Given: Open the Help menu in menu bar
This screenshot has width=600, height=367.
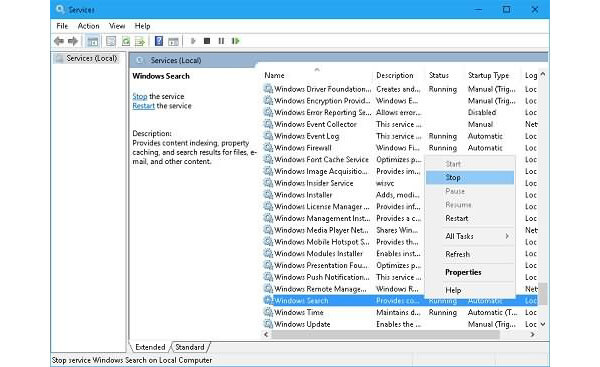Looking at the screenshot, I should [x=142, y=26].
